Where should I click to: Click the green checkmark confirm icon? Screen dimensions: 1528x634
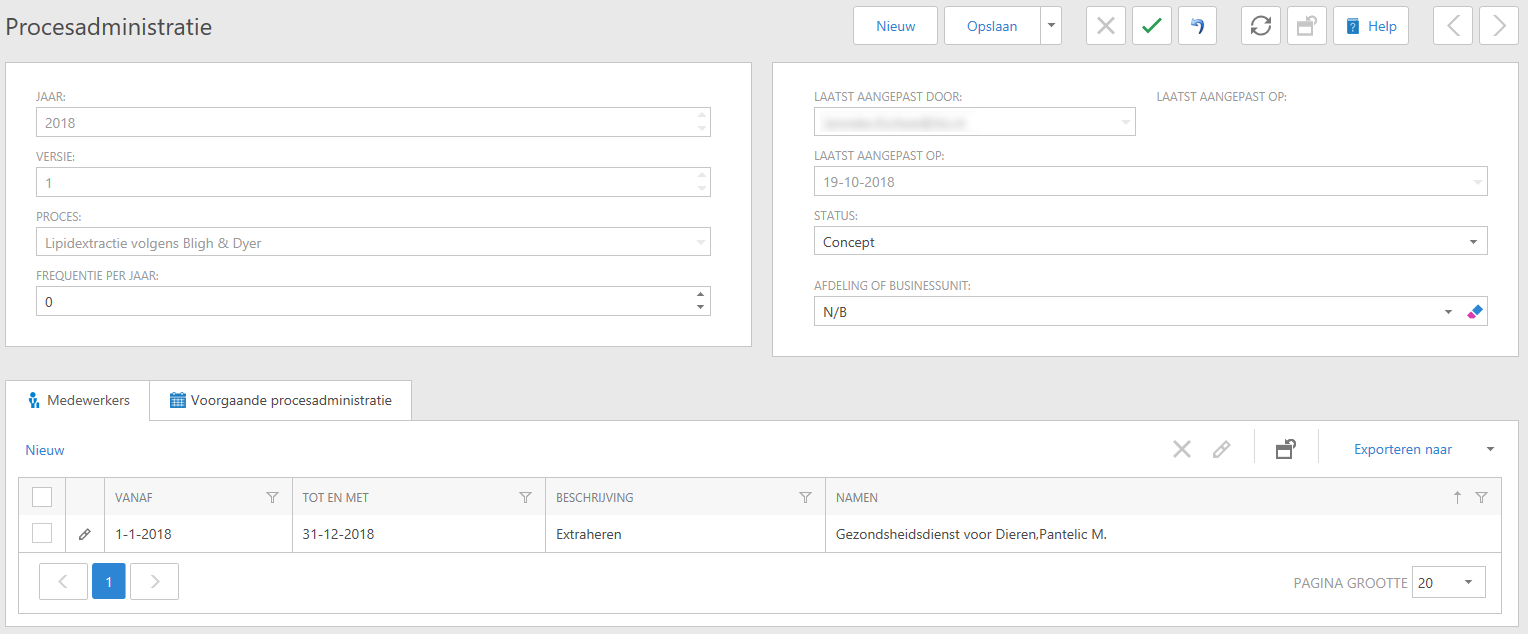point(1151,27)
